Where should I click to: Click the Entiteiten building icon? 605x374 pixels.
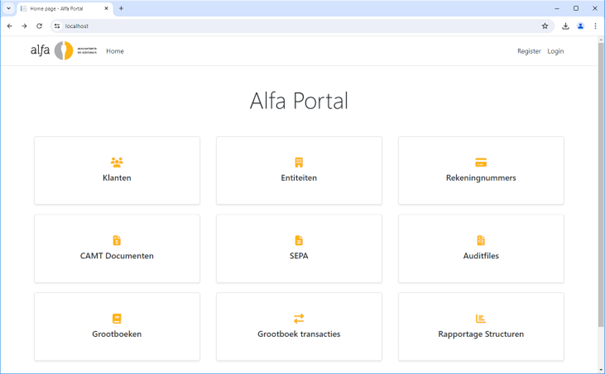[x=299, y=162]
